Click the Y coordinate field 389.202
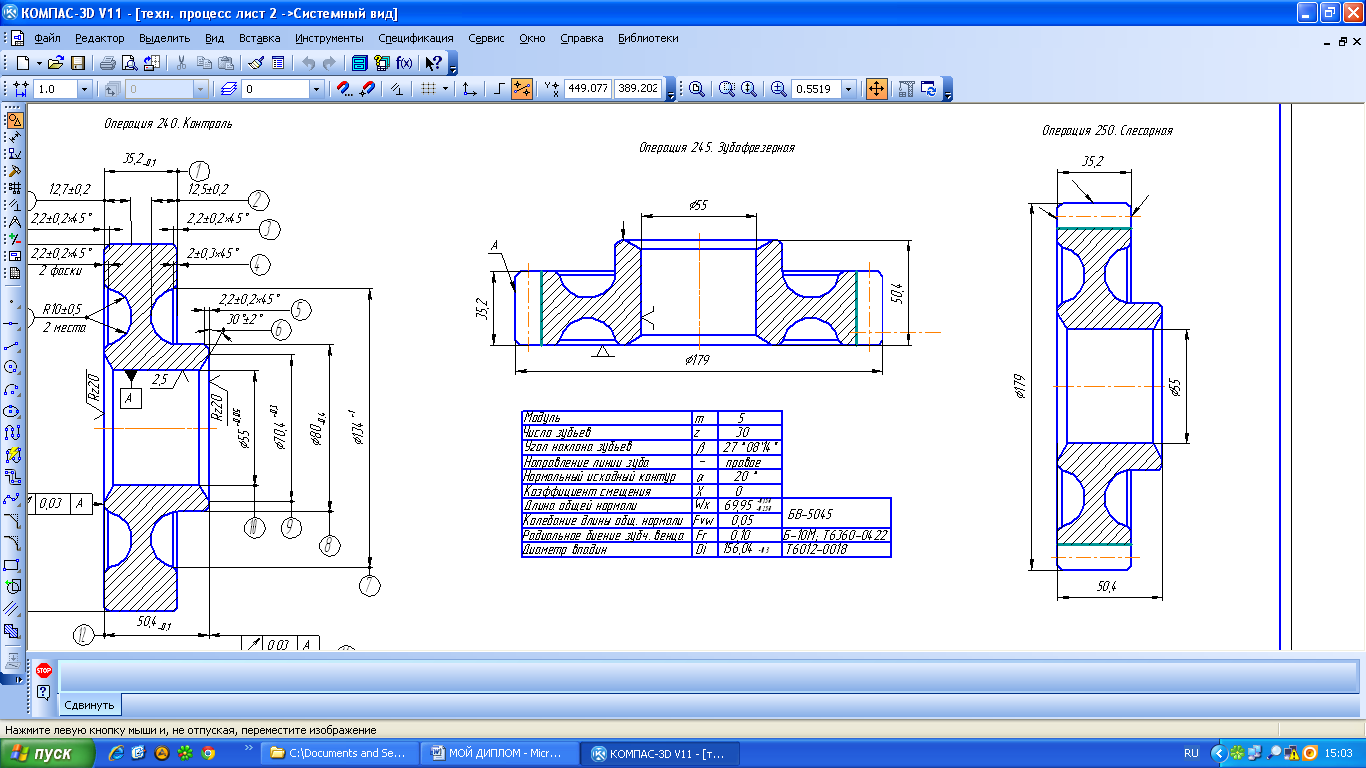Image resolution: width=1366 pixels, height=768 pixels. 638,89
